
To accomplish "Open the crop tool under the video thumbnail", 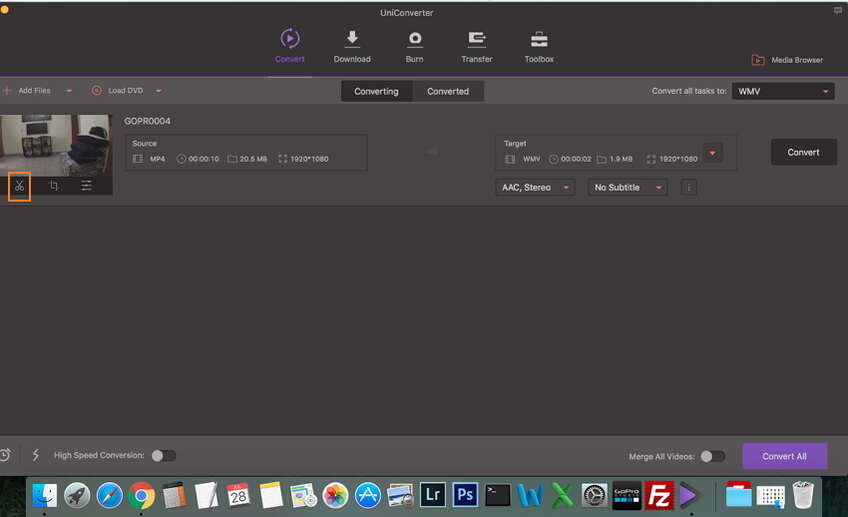I will tap(54, 186).
